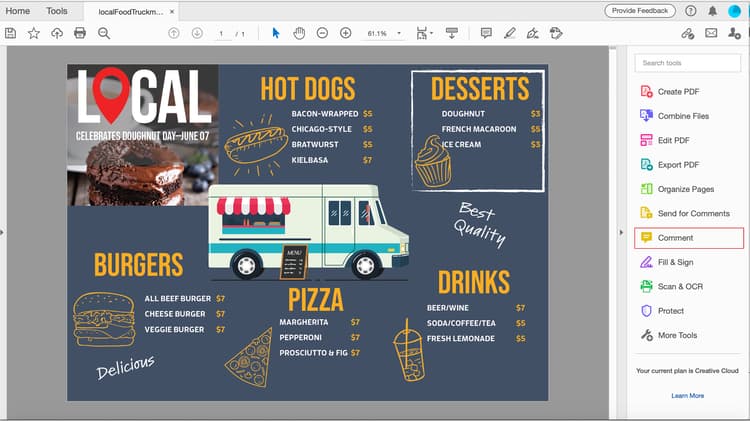Open the zoom percentage dropdown
Viewport: 750px width, 421px height.
pyautogui.click(x=399, y=33)
